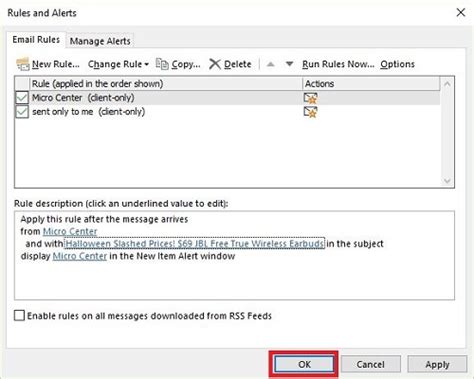Move rule up with up arrow
This screenshot has width=474, height=379.
[271, 64]
